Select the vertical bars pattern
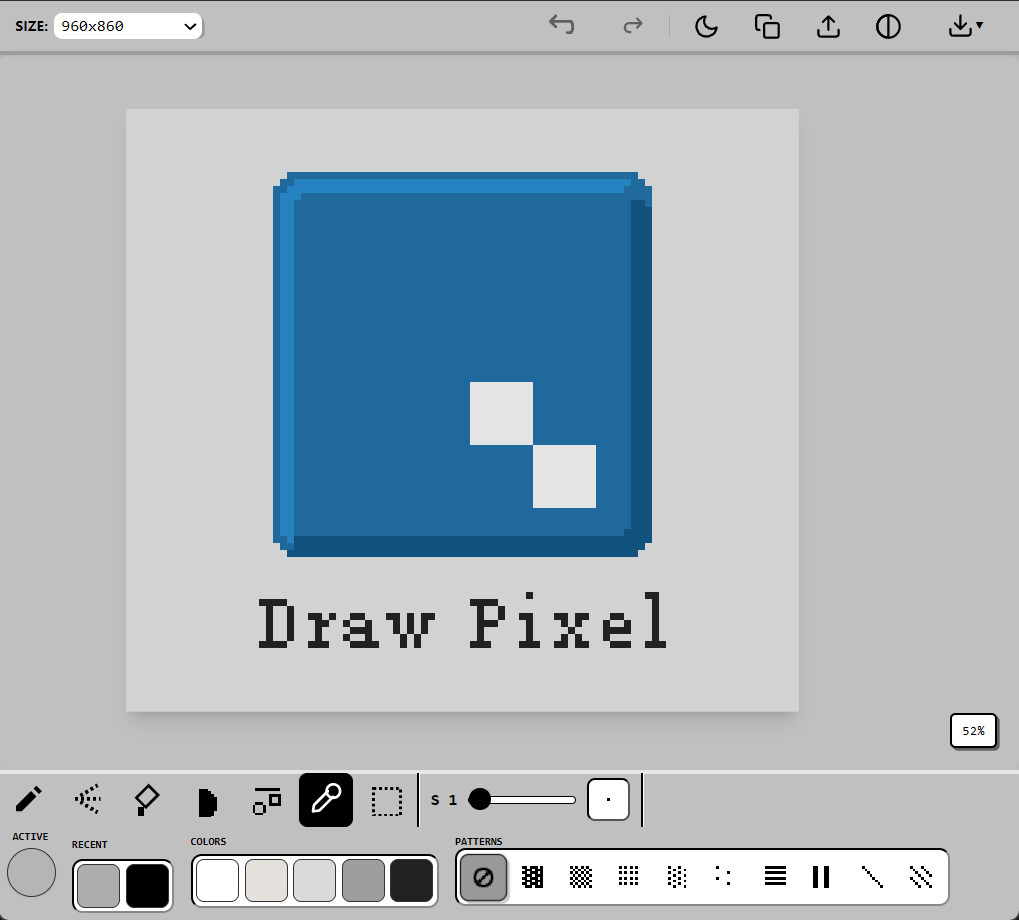 click(x=821, y=877)
